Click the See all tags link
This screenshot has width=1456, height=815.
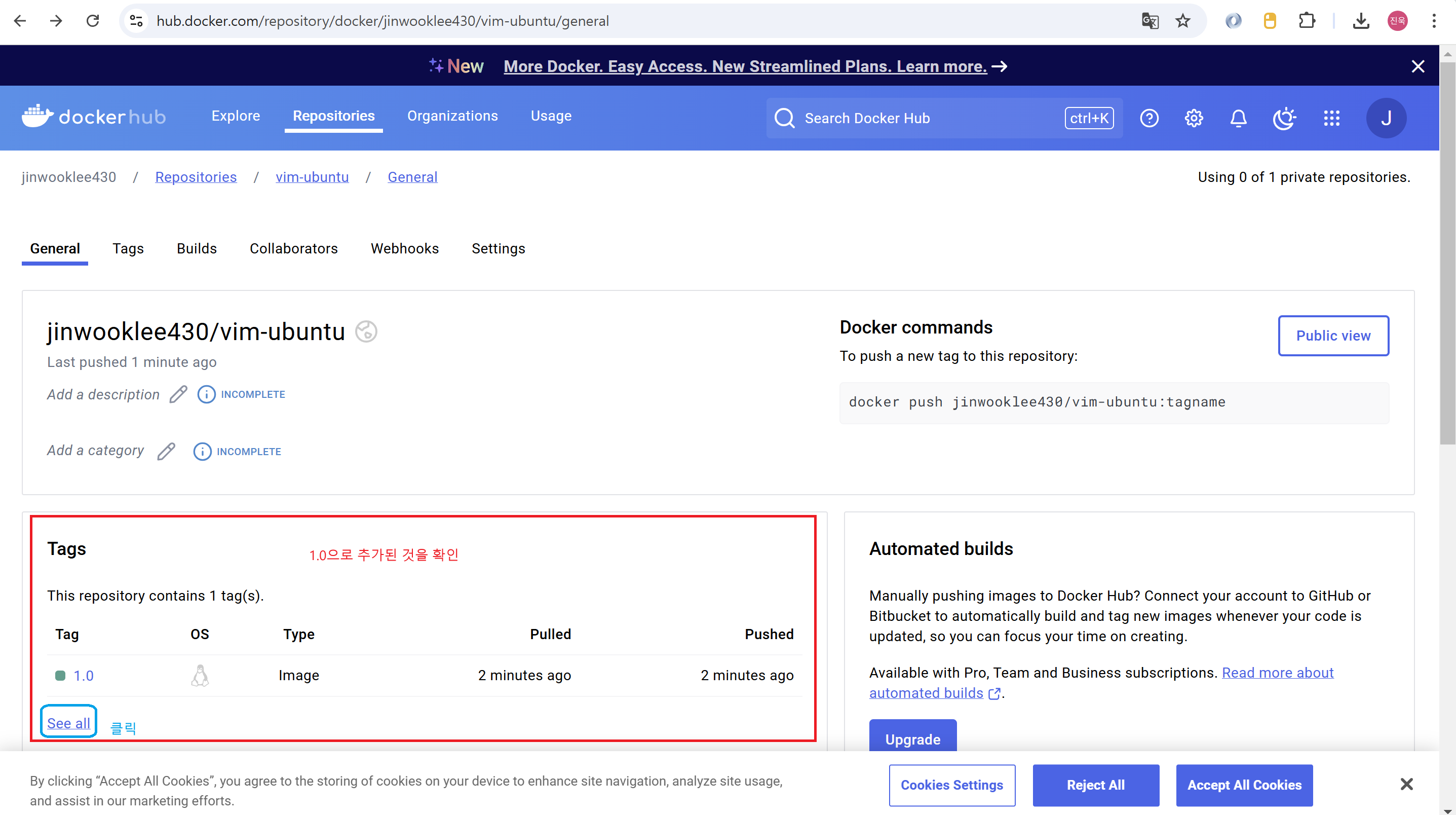(x=68, y=723)
